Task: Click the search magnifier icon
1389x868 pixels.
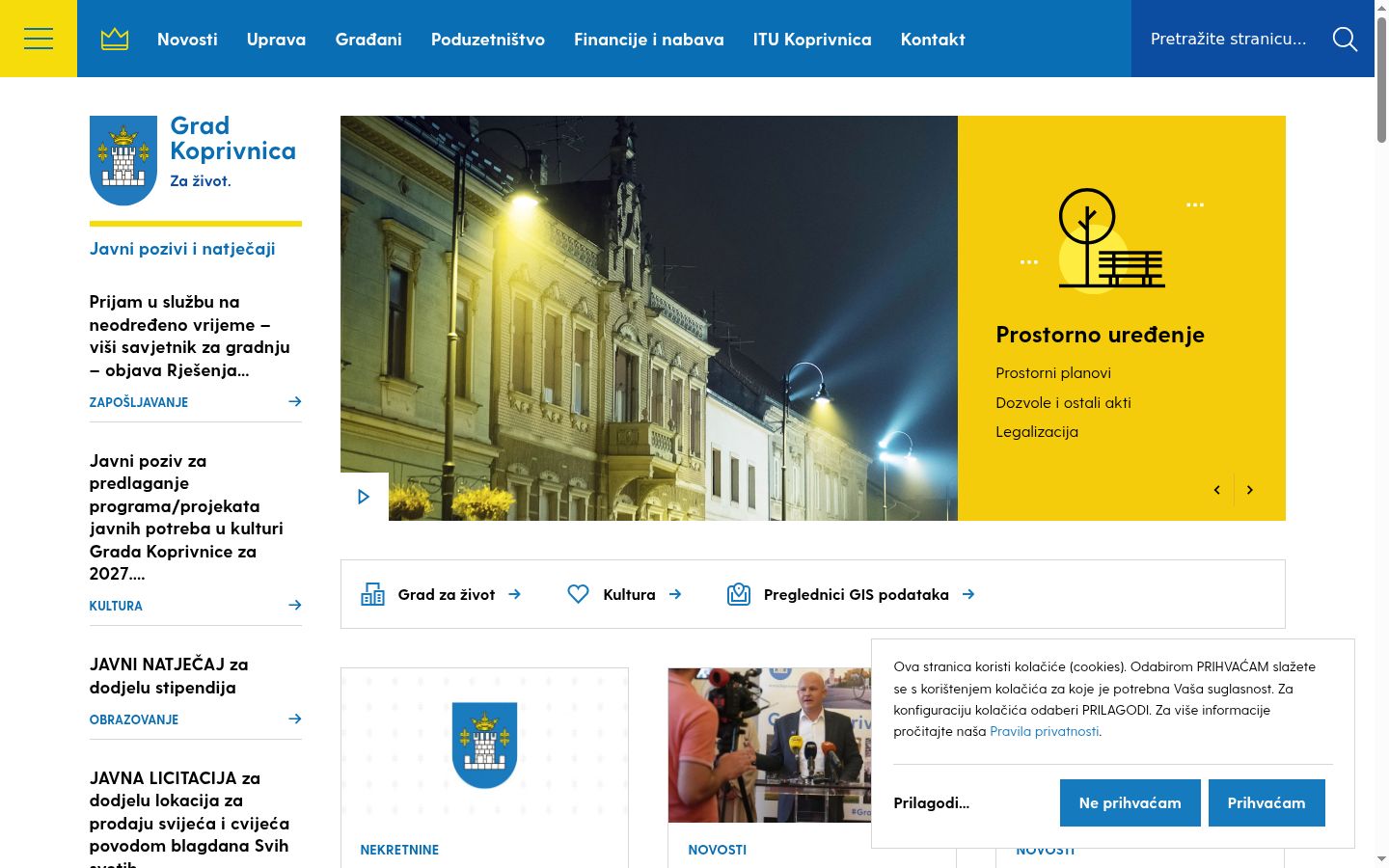Action: pos(1345,39)
